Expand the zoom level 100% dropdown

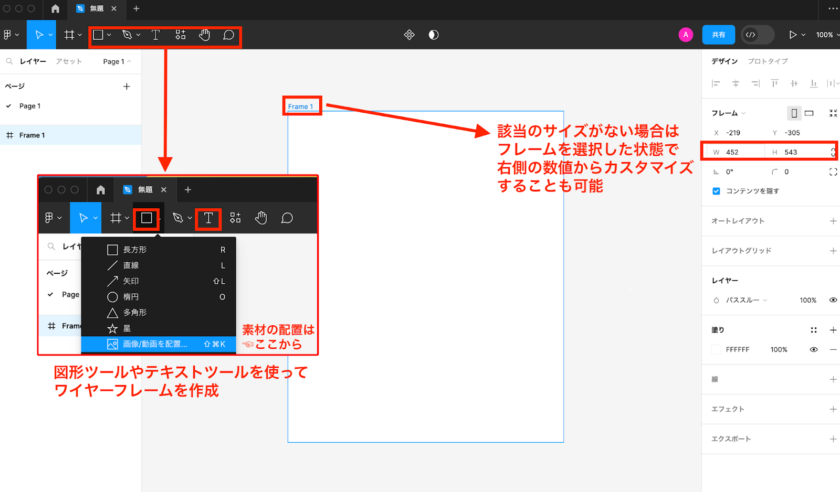825,34
